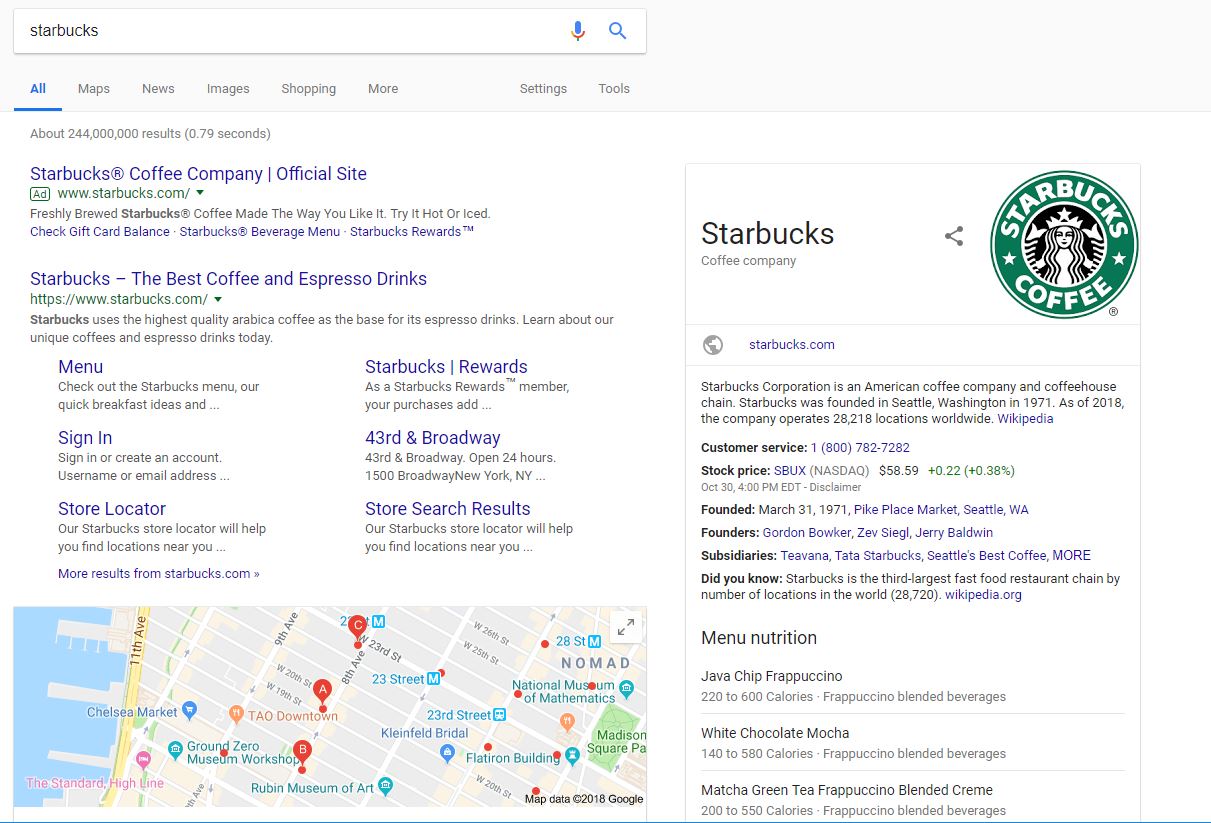The width and height of the screenshot is (1211, 823).
Task: Open the Menu sitelink
Action: point(80,367)
